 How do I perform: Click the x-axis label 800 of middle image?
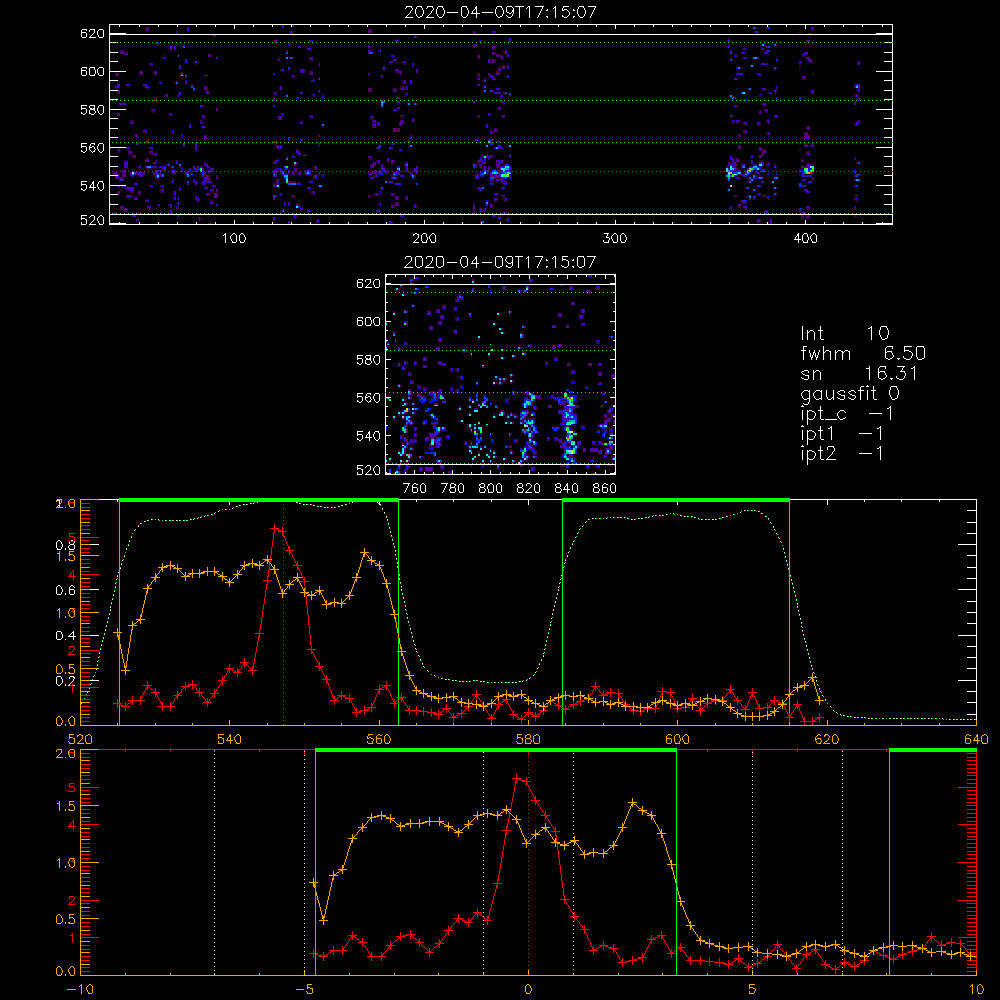pos(490,489)
